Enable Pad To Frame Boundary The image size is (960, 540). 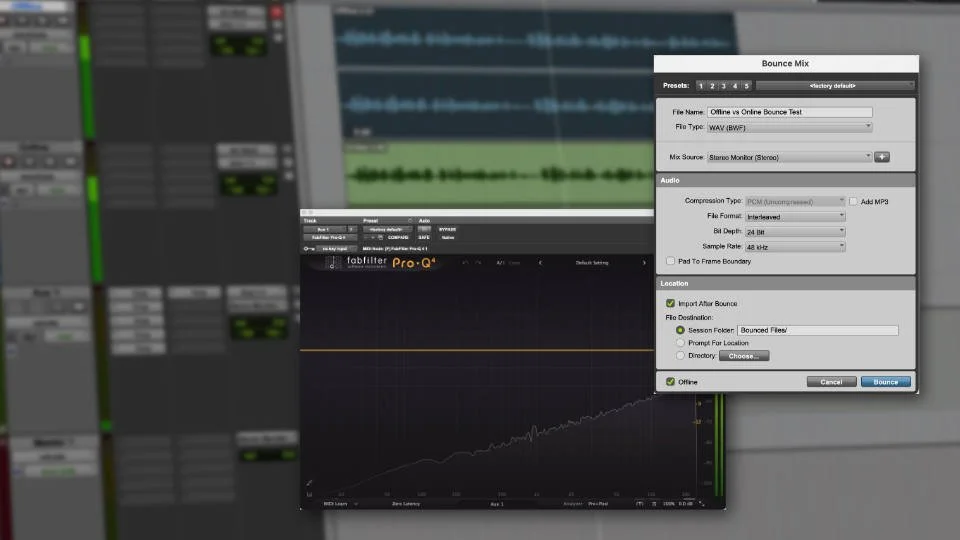[670, 261]
